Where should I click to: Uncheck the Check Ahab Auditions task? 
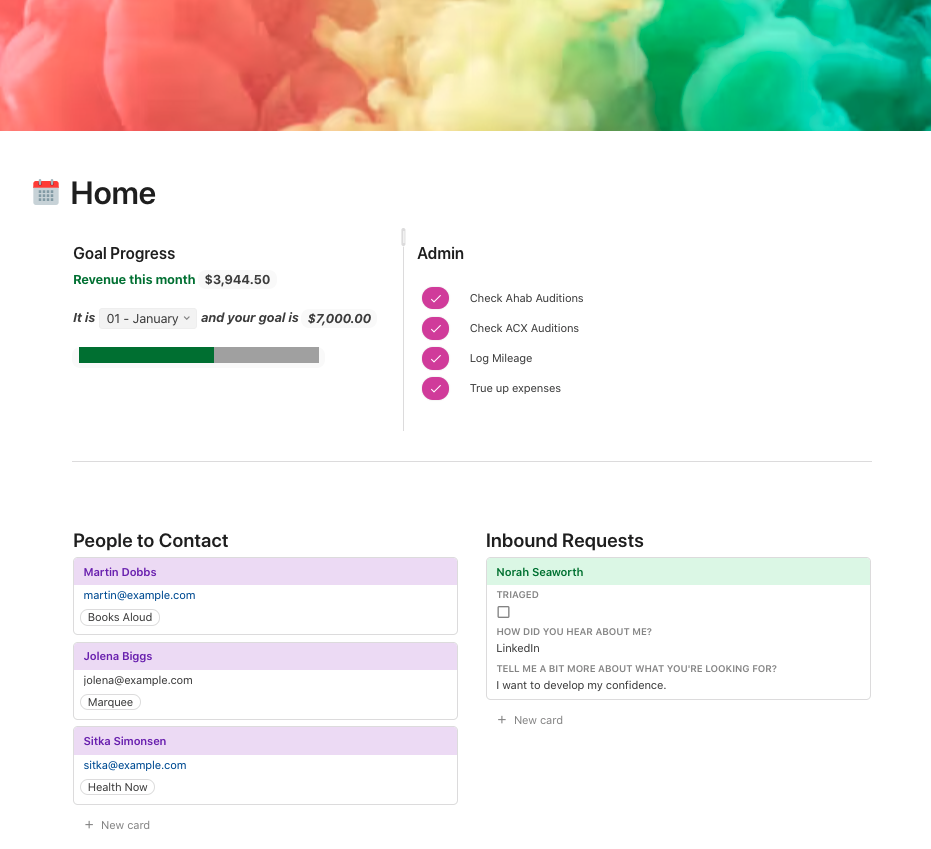(435, 298)
